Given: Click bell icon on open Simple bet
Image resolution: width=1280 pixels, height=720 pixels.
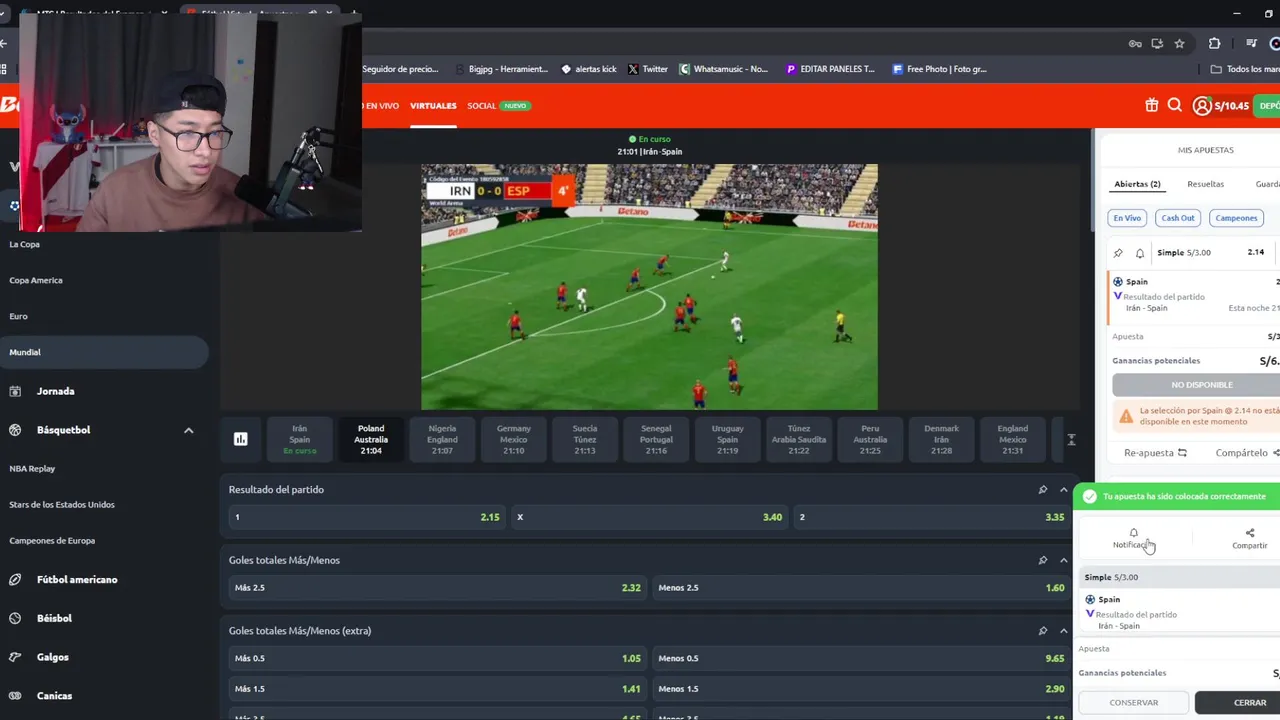Looking at the screenshot, I should 1139,253.
